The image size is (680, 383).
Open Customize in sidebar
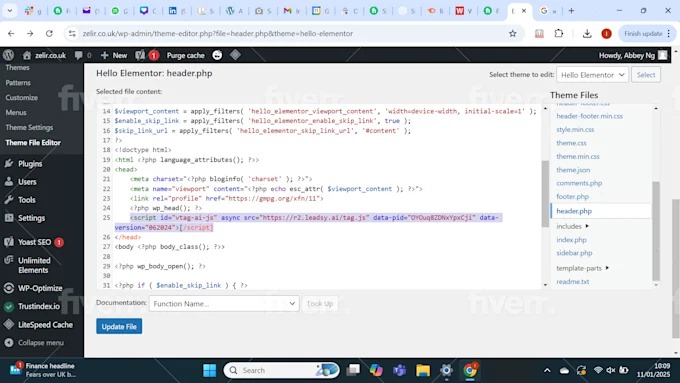[x=21, y=98]
